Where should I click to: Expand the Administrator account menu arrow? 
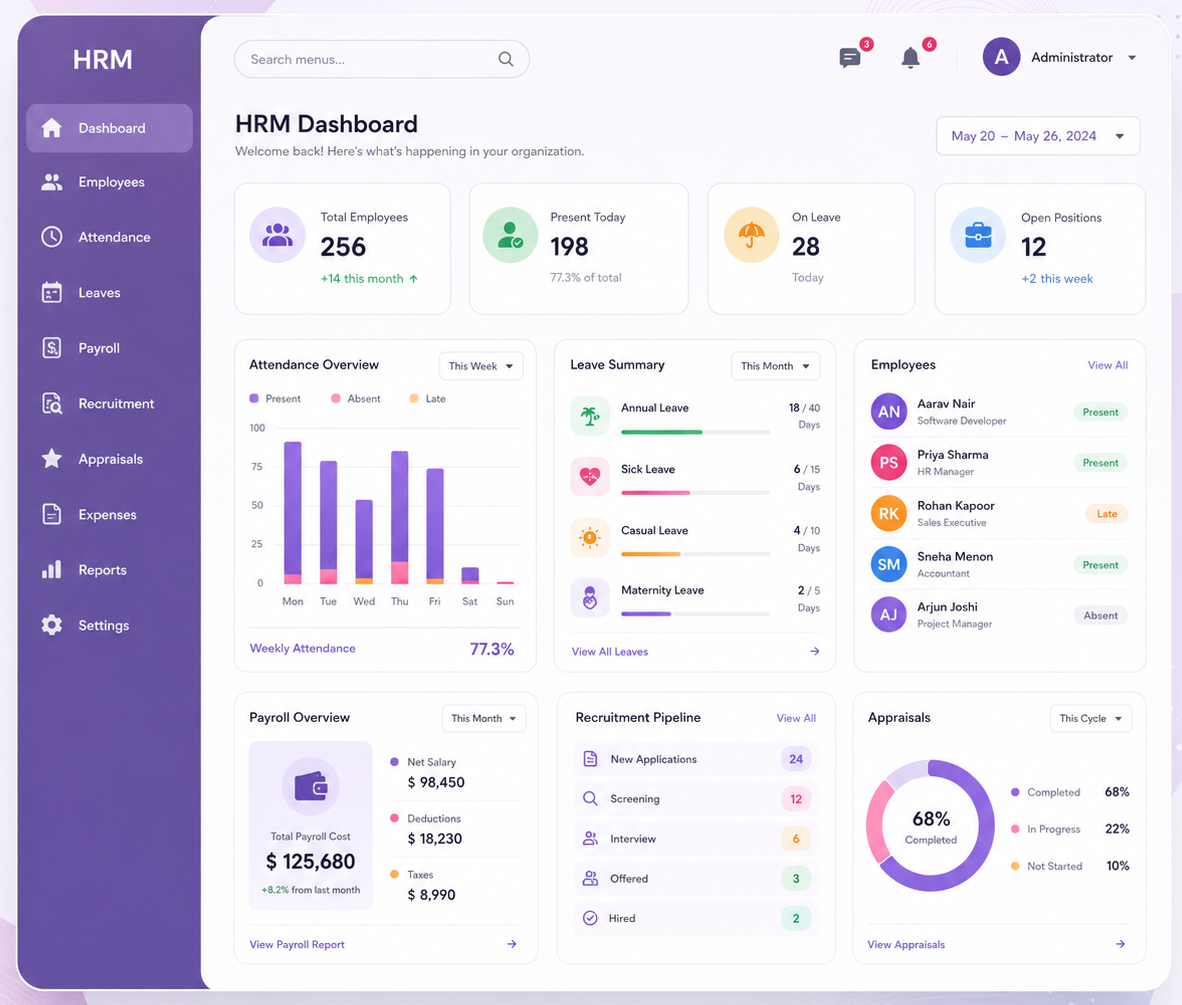click(x=1131, y=57)
